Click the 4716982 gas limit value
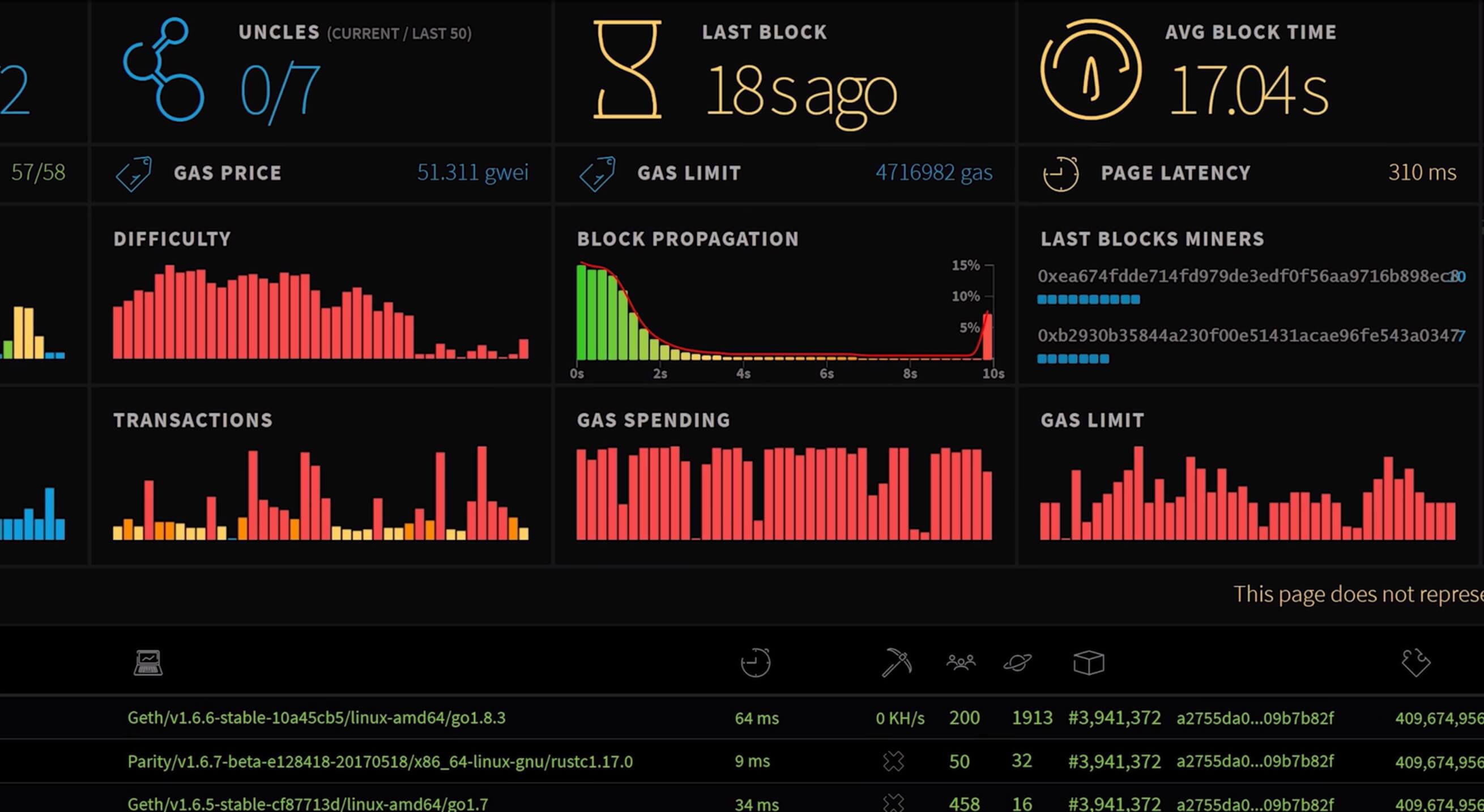Image resolution: width=1484 pixels, height=812 pixels. pyautogui.click(x=934, y=172)
